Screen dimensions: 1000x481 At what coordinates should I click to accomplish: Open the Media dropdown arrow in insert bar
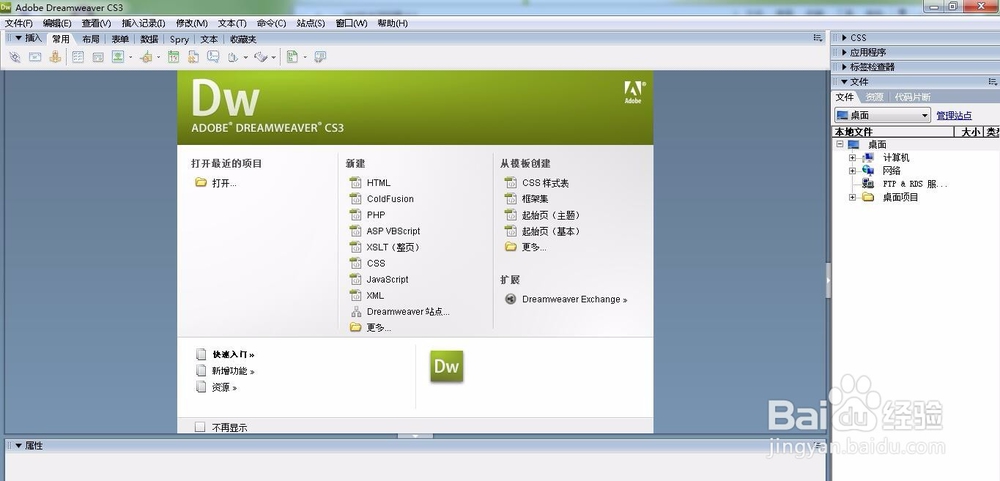[158, 58]
